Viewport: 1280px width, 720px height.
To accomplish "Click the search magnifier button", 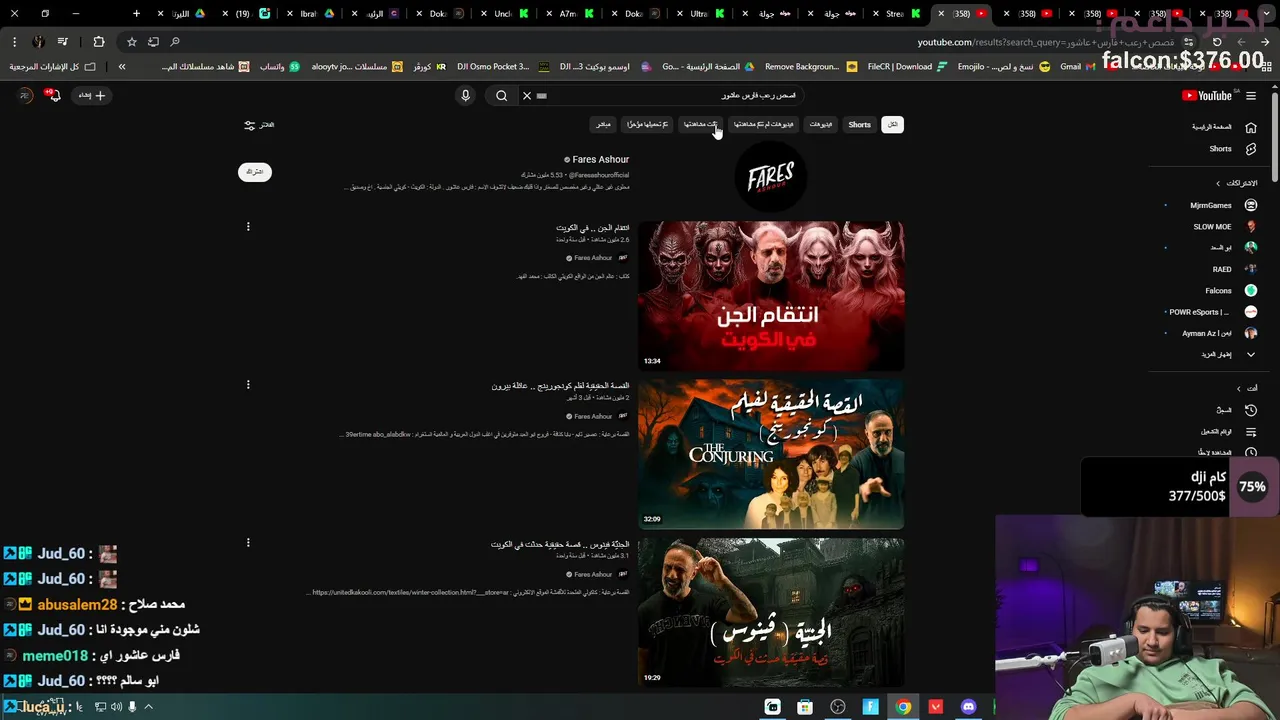I will [x=502, y=96].
